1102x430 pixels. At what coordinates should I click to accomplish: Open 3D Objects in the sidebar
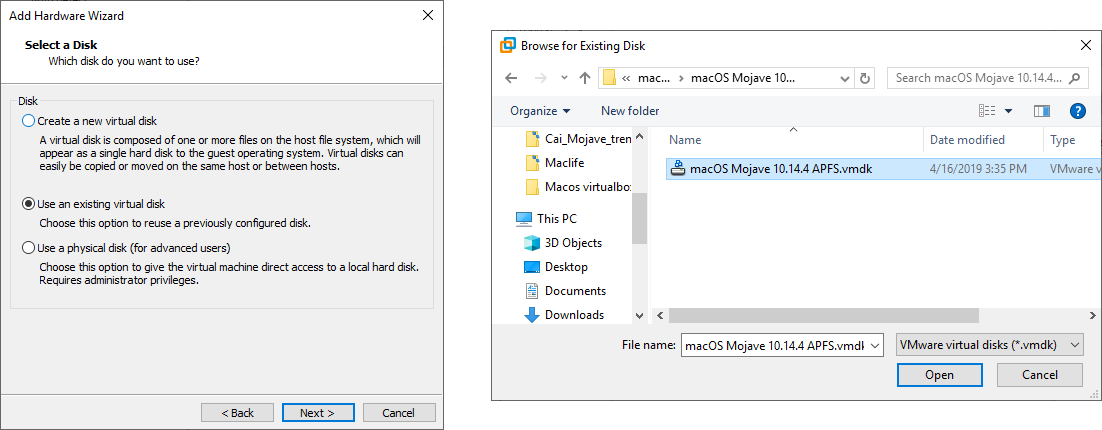[x=573, y=243]
